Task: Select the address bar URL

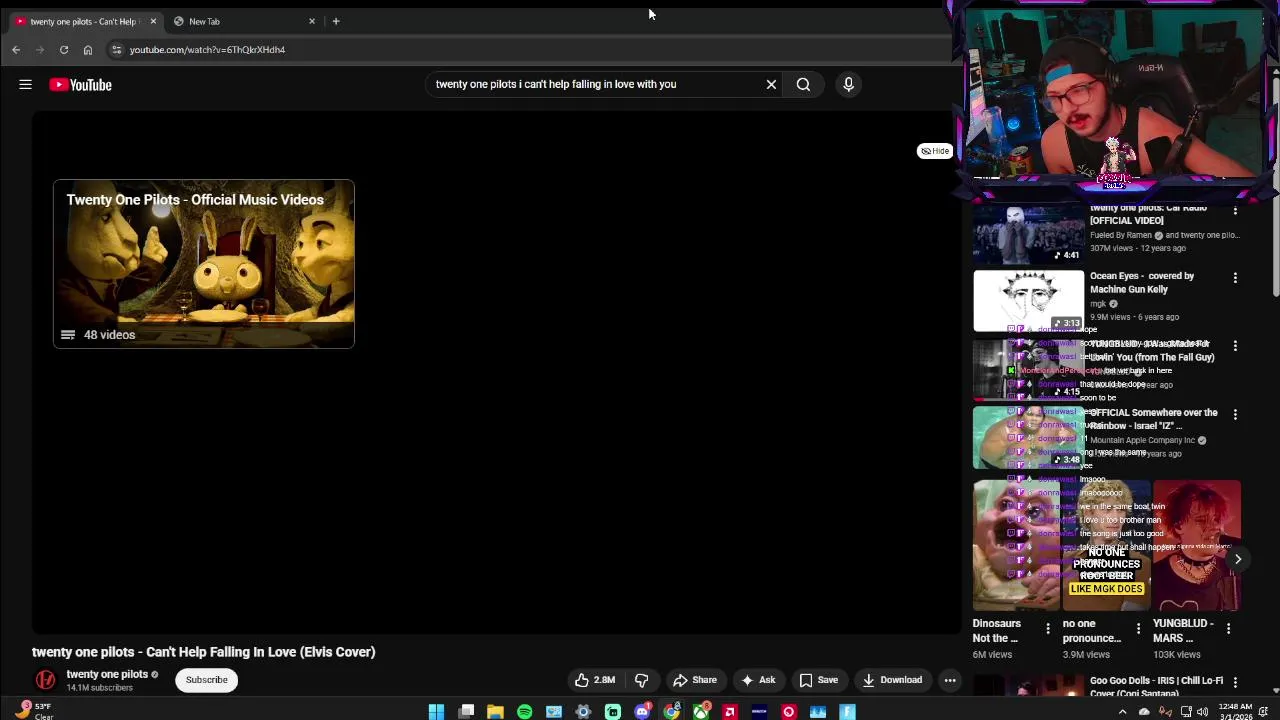Action: pyautogui.click(x=207, y=50)
